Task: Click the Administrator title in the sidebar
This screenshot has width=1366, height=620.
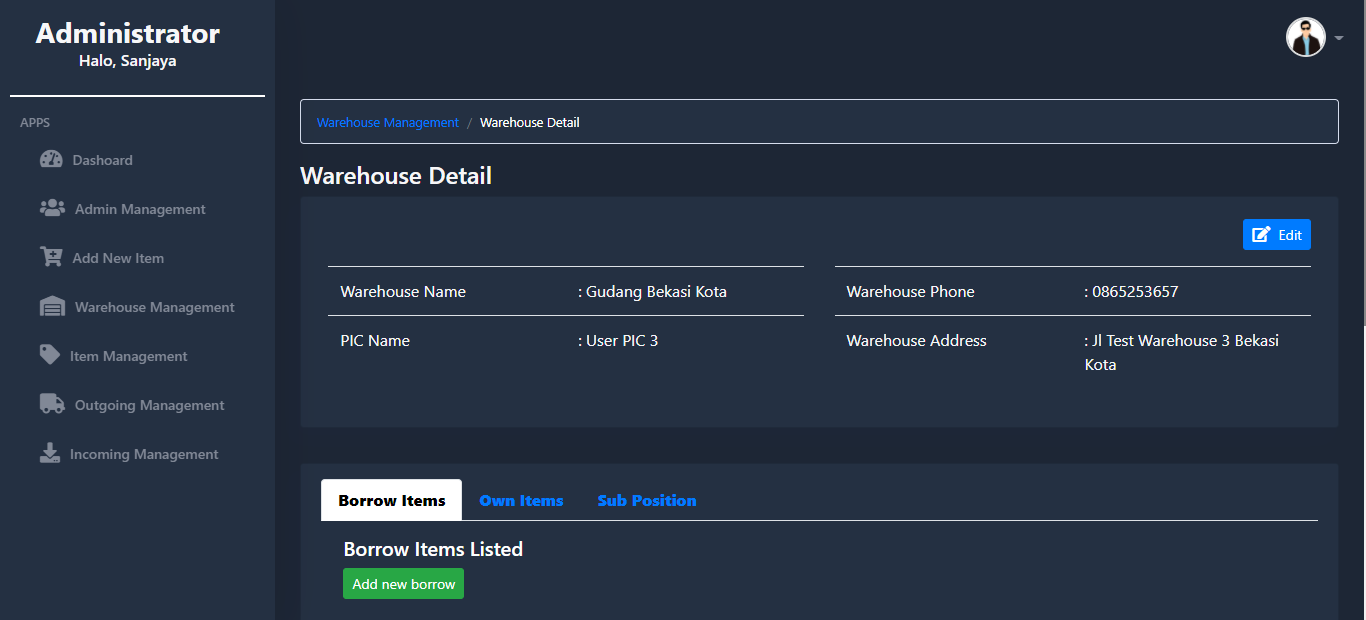Action: pos(127,34)
